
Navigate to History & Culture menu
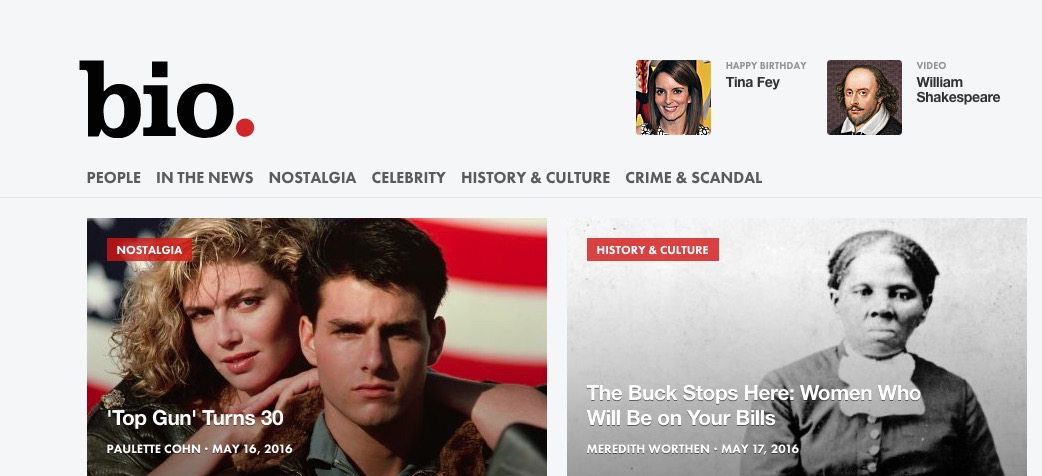click(536, 178)
